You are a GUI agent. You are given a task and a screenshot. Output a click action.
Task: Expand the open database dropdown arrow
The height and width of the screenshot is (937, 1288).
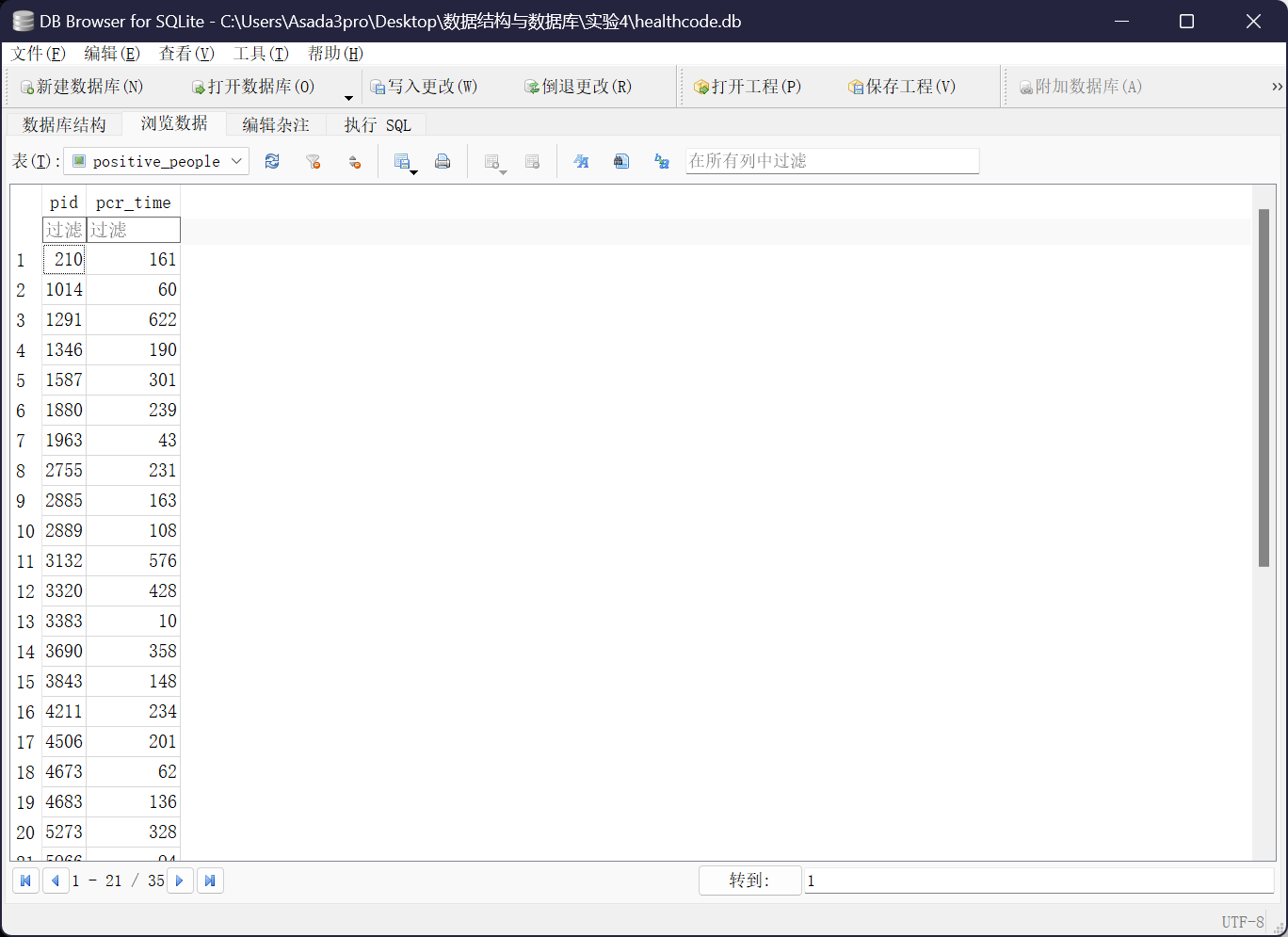click(348, 98)
